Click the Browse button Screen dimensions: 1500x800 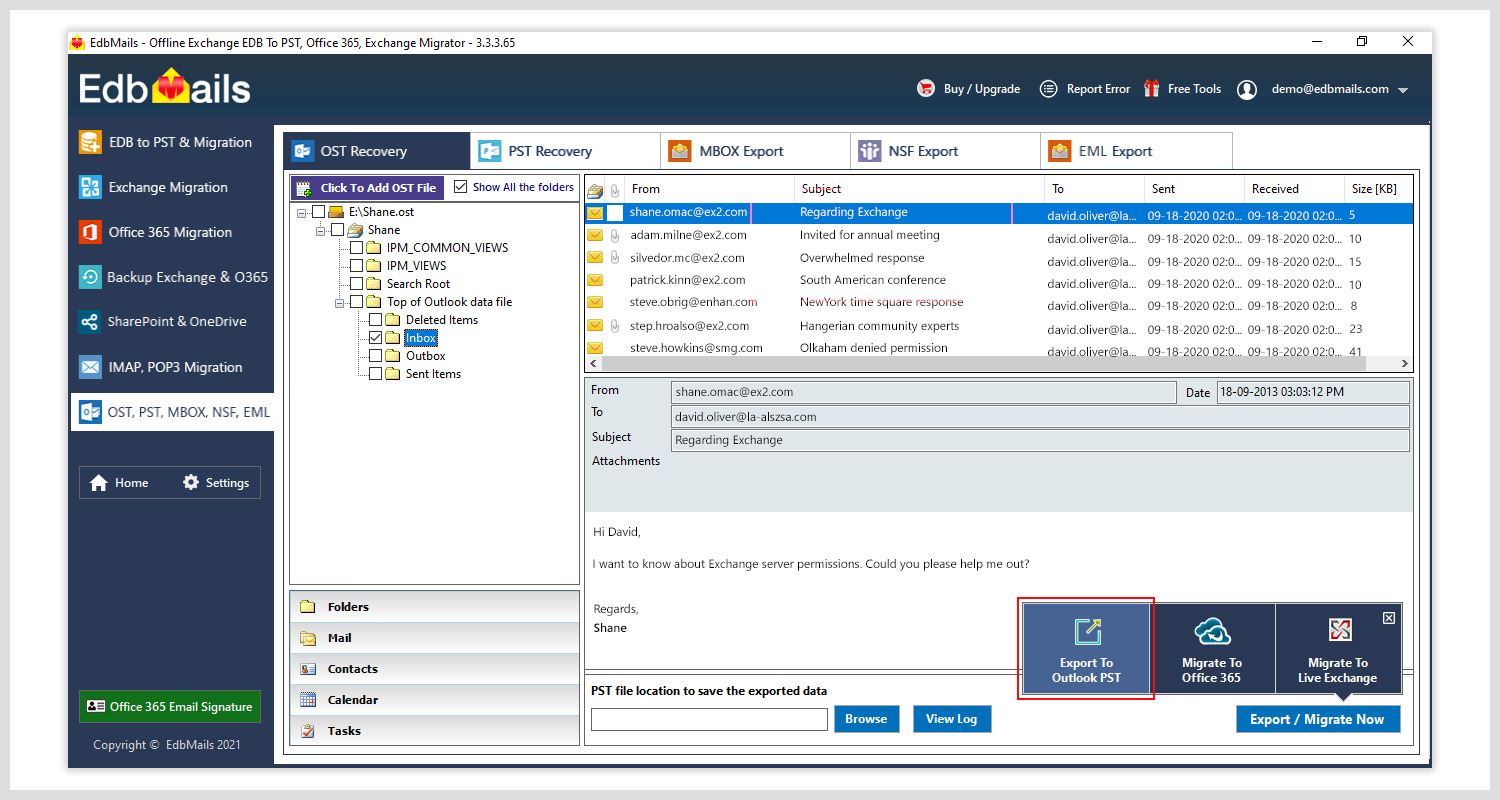coord(866,719)
